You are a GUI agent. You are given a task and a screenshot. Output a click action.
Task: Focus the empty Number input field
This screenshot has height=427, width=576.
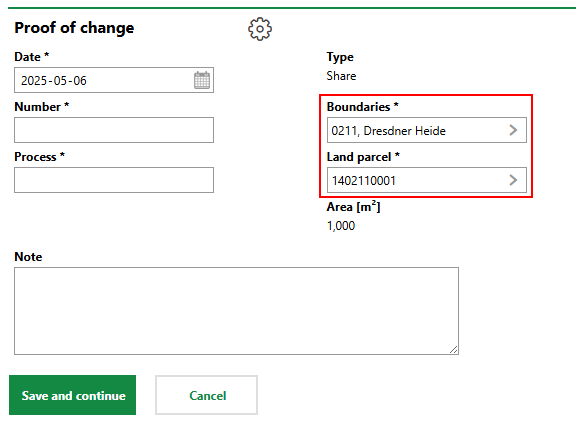[114, 130]
